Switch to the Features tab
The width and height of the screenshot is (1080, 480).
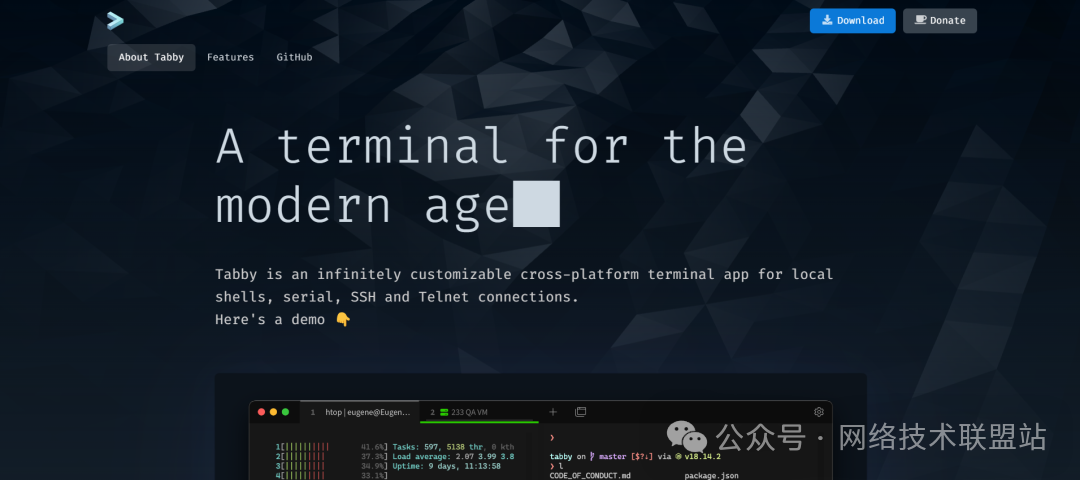coord(230,57)
